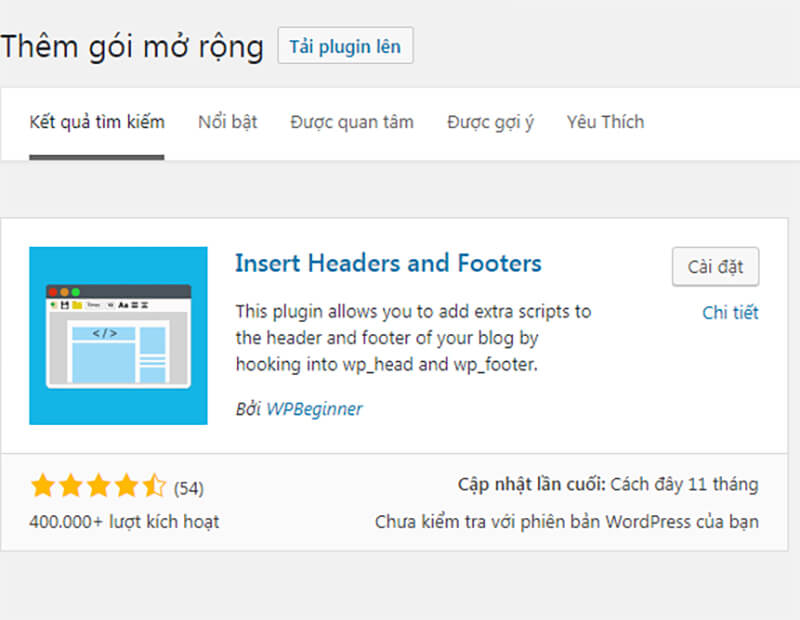Click the half-filled fifth rating star
Image resolution: width=800 pixels, height=620 pixels.
click(x=156, y=485)
